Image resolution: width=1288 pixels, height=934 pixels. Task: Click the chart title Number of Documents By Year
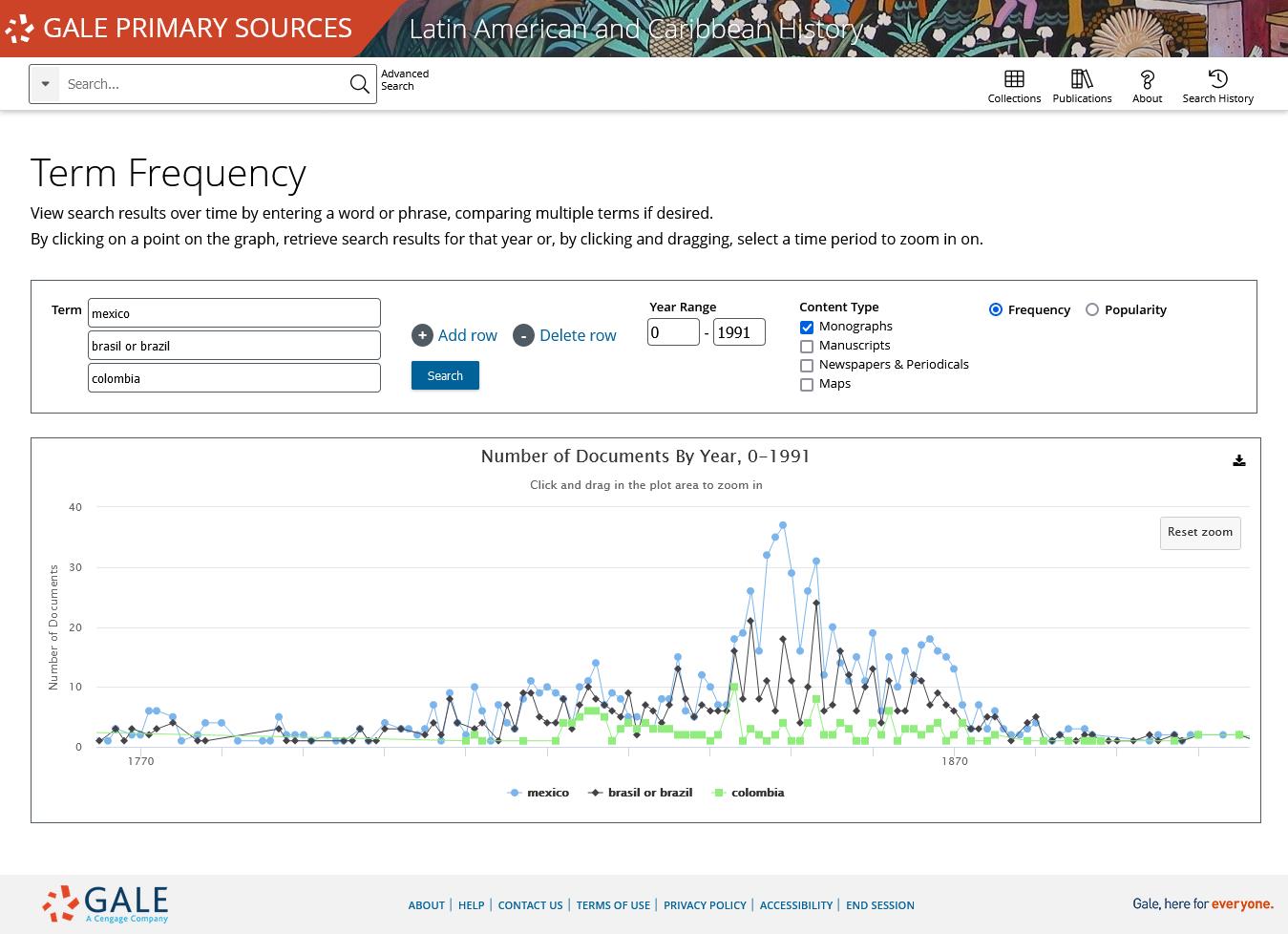coord(645,456)
